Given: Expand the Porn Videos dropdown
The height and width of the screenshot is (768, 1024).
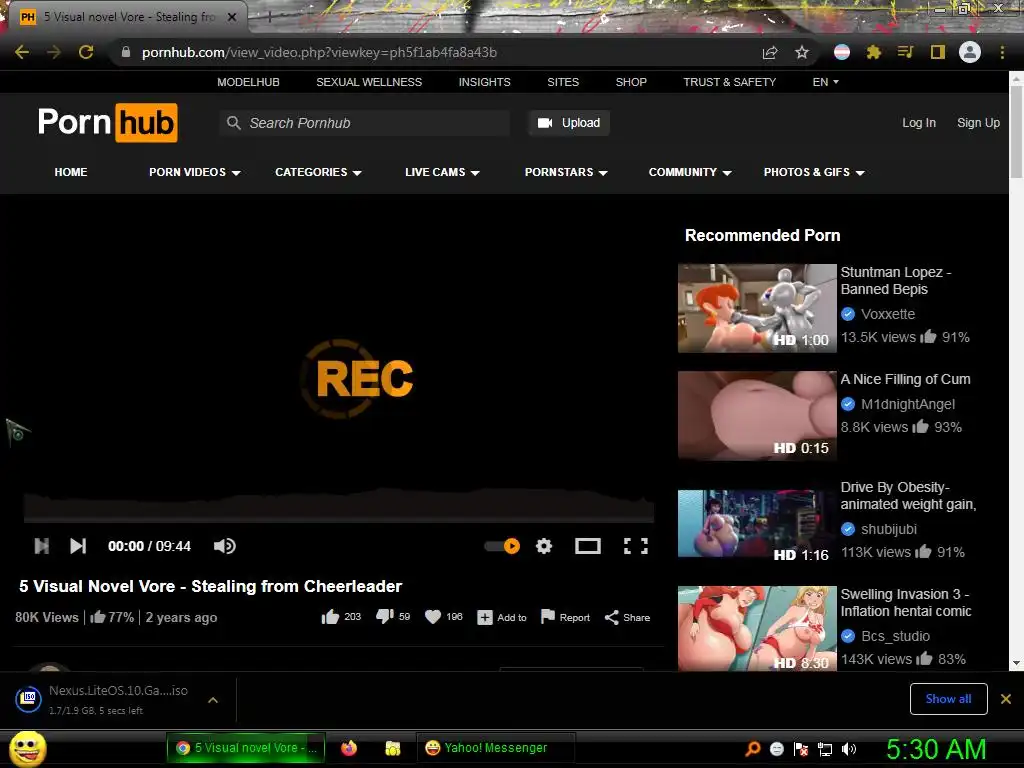Looking at the screenshot, I should (195, 172).
